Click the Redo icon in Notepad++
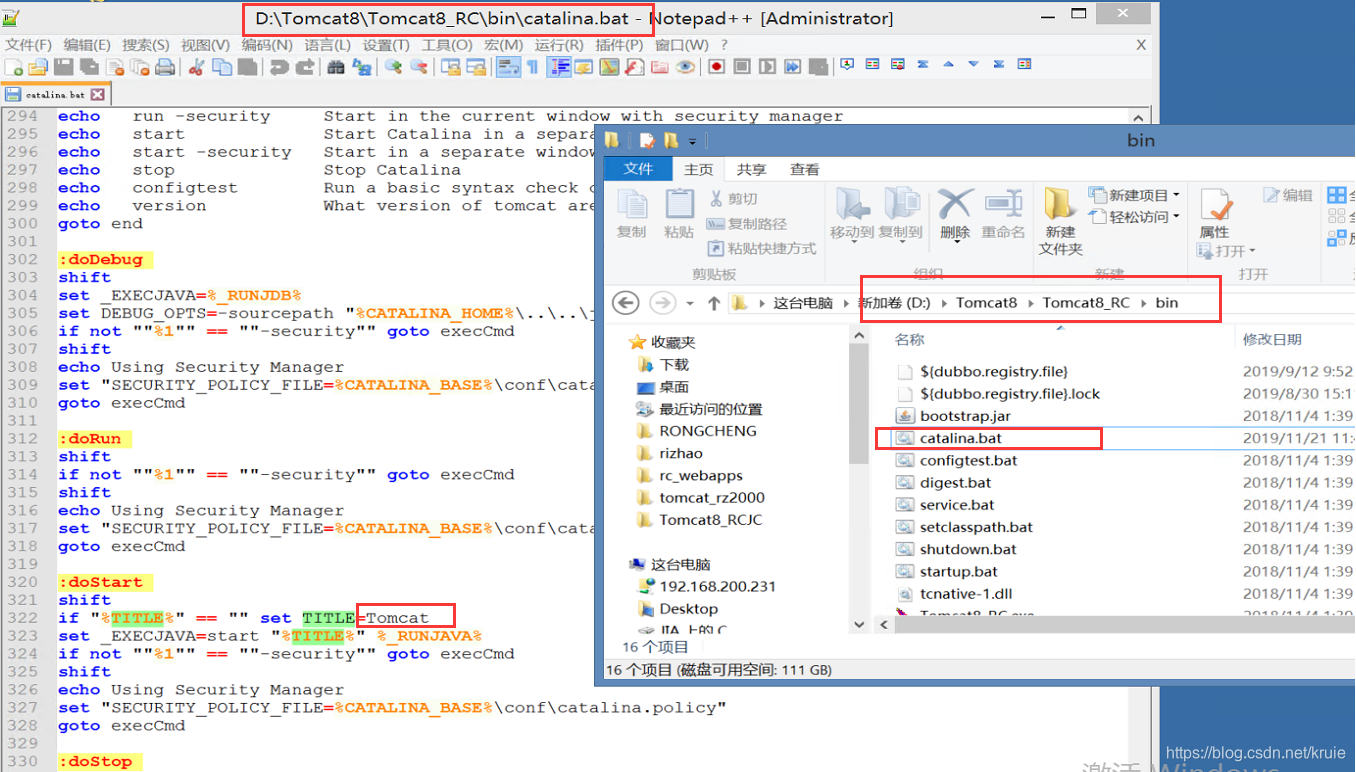The height and width of the screenshot is (772, 1356). point(304,67)
